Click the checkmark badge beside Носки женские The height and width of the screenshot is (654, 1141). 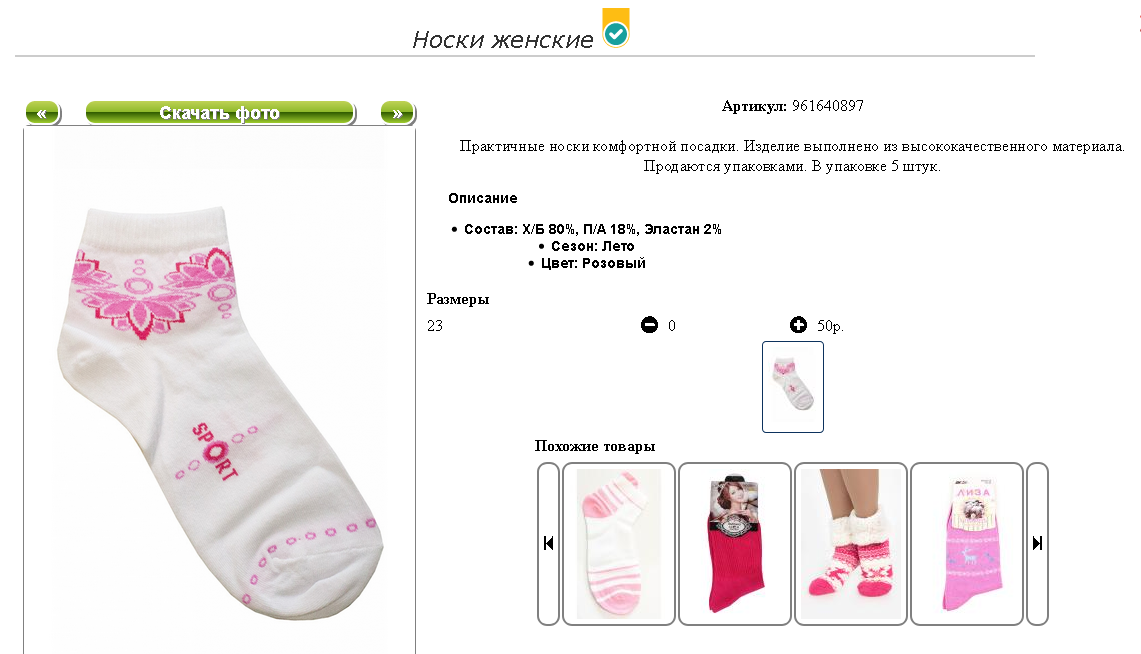pyautogui.click(x=616, y=28)
